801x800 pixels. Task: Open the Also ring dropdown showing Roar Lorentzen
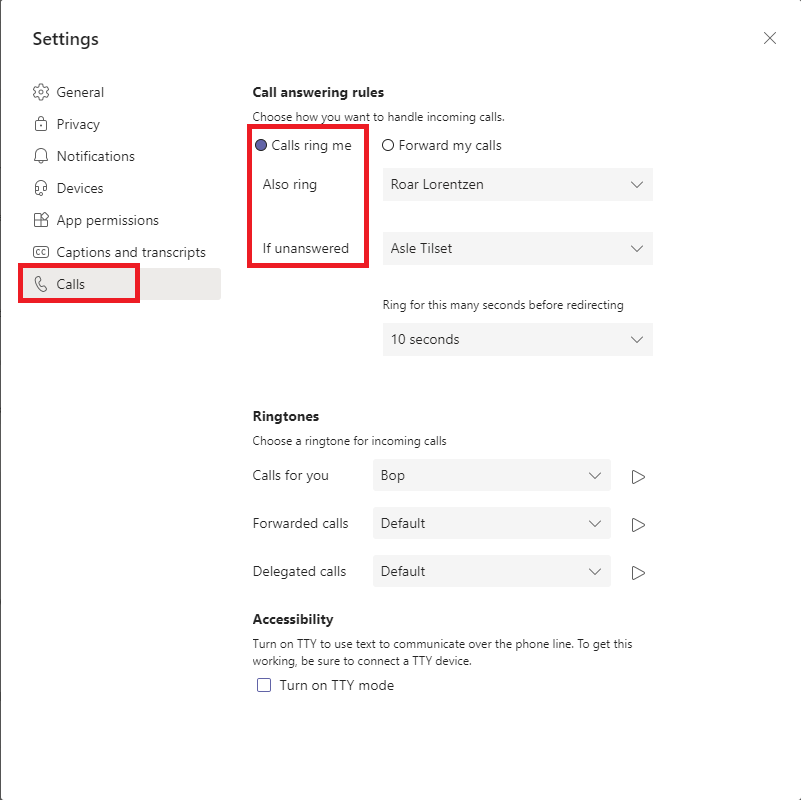point(517,184)
